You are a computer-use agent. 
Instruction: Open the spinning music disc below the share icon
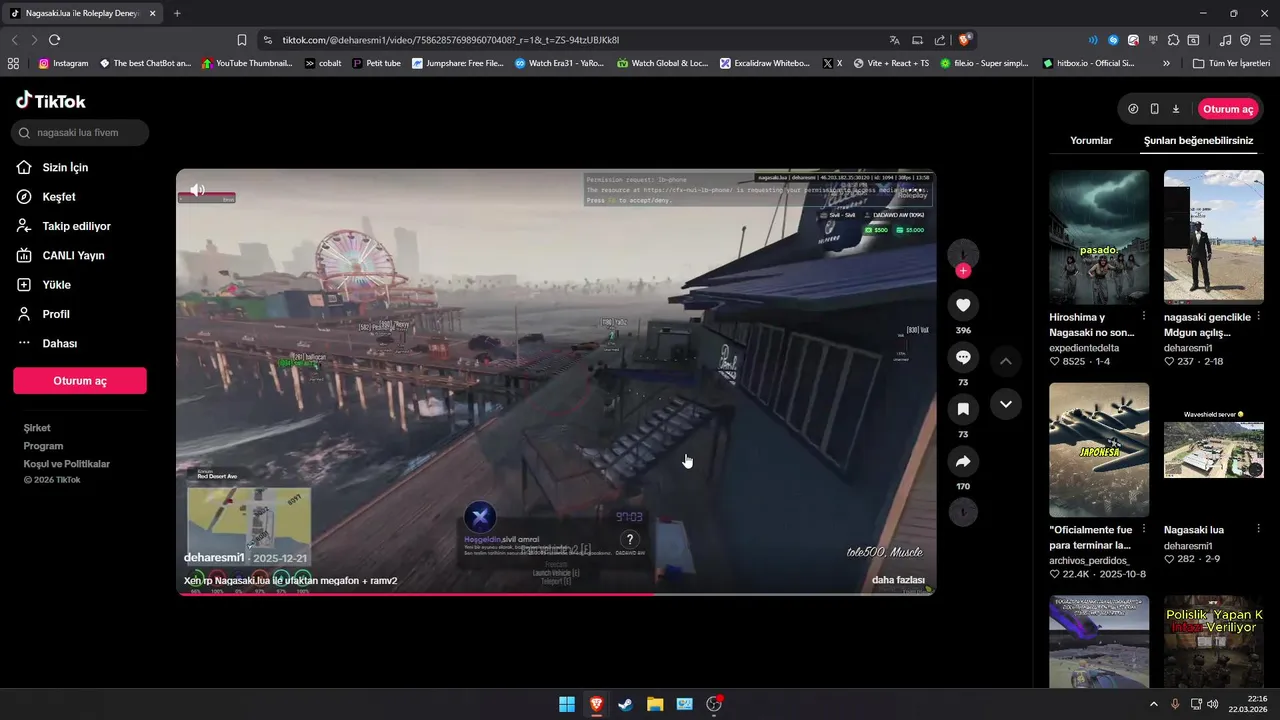(x=963, y=512)
